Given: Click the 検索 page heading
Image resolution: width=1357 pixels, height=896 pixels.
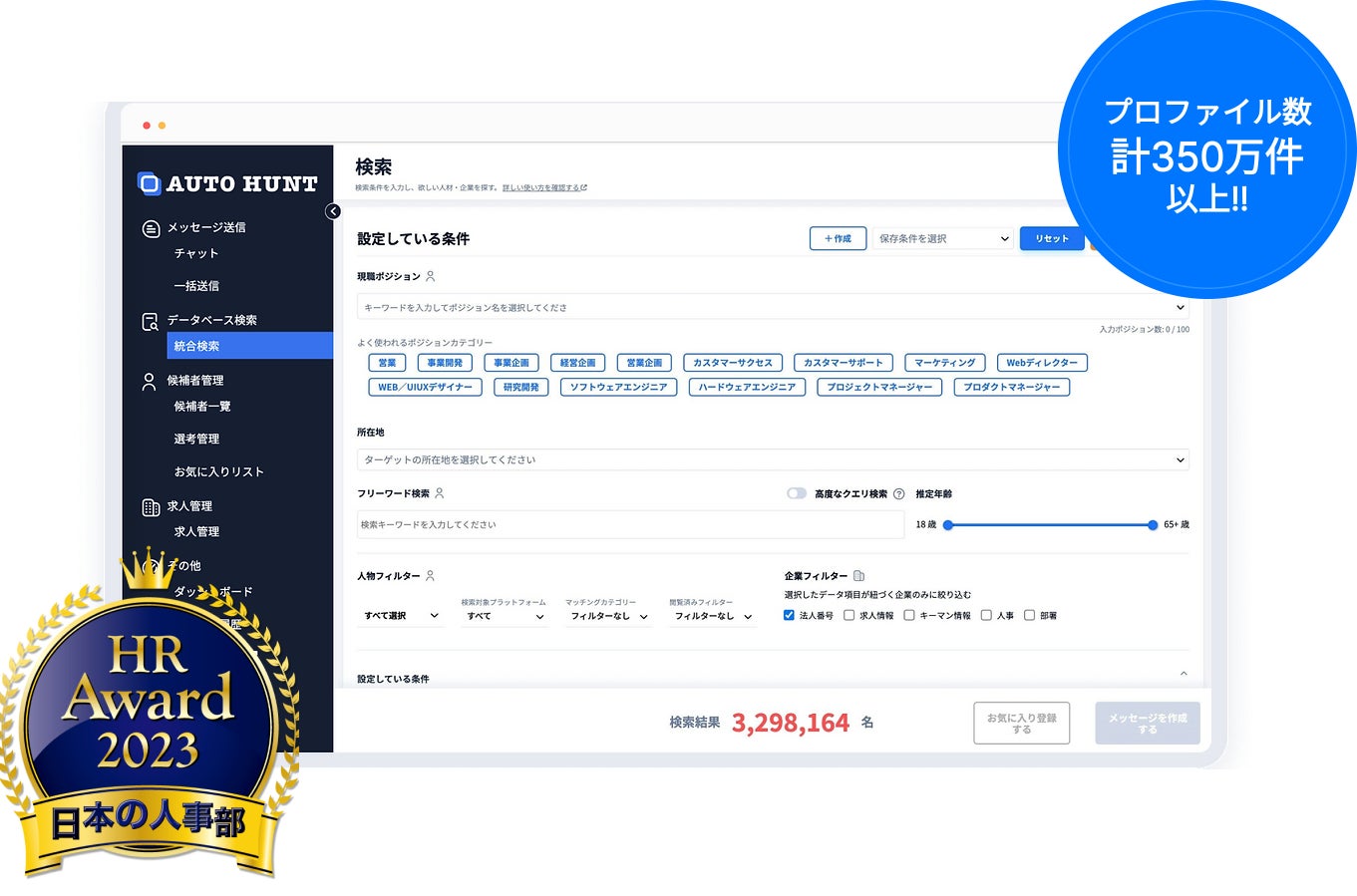Looking at the screenshot, I should tap(374, 167).
